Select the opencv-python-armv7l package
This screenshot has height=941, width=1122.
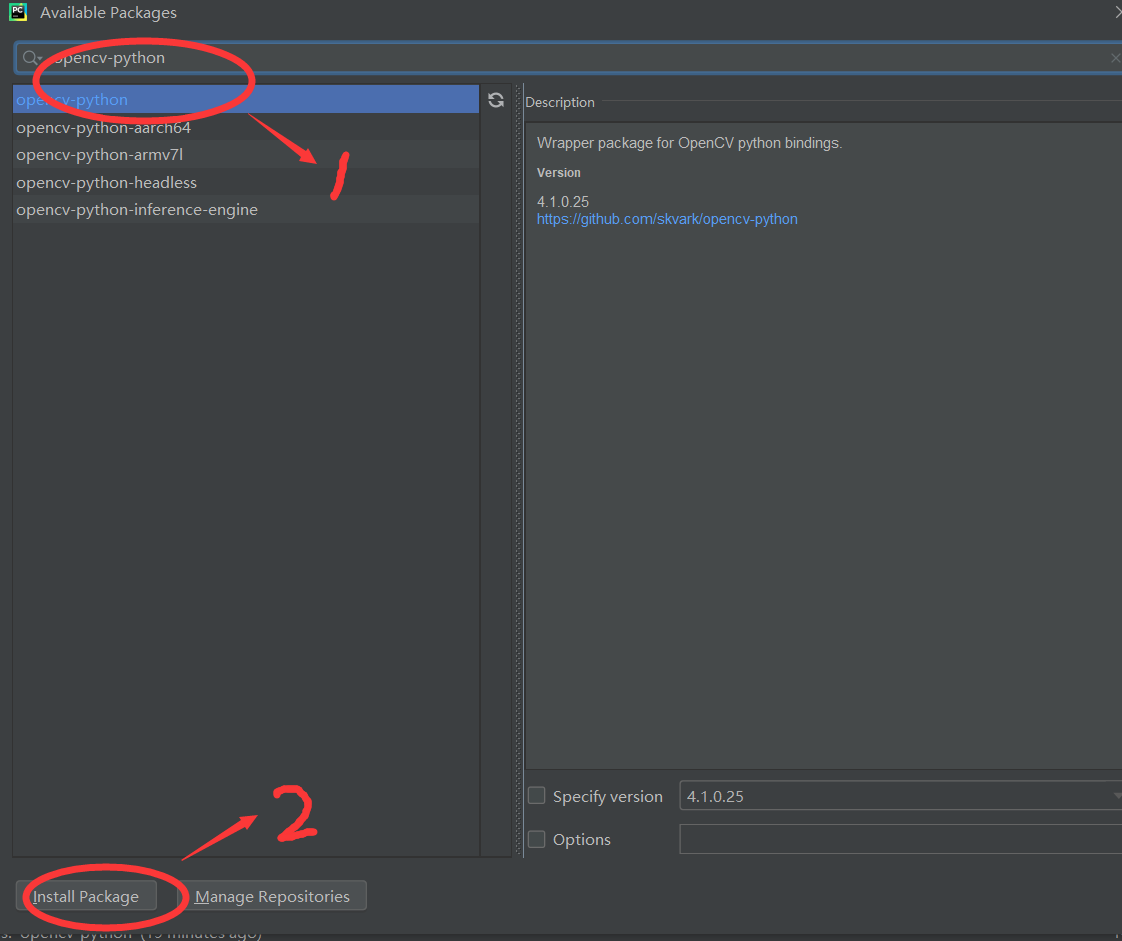click(x=100, y=154)
